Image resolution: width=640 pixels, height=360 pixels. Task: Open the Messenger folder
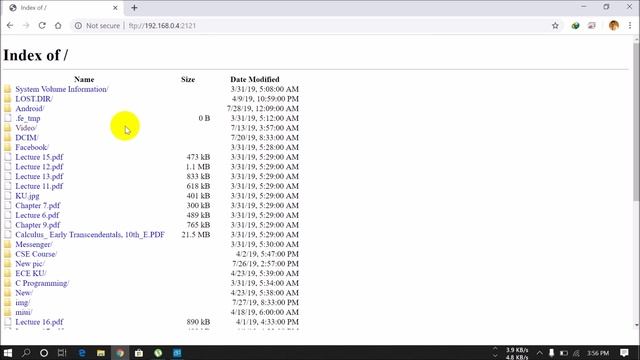click(34, 244)
